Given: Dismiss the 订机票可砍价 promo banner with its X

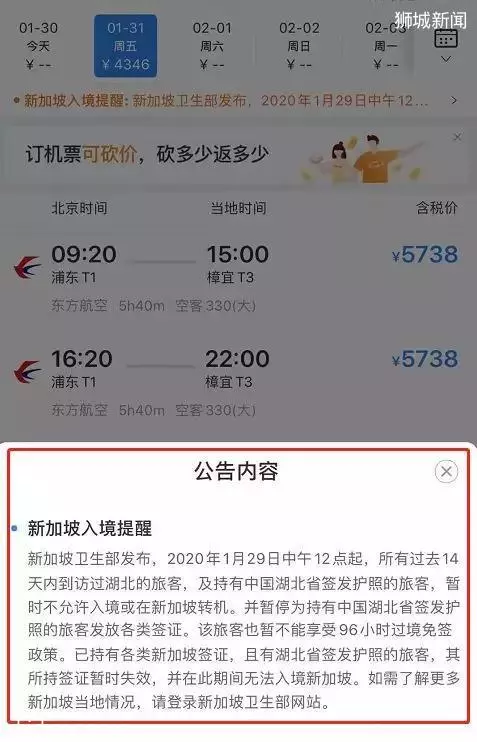Looking at the screenshot, I should 457,137.
